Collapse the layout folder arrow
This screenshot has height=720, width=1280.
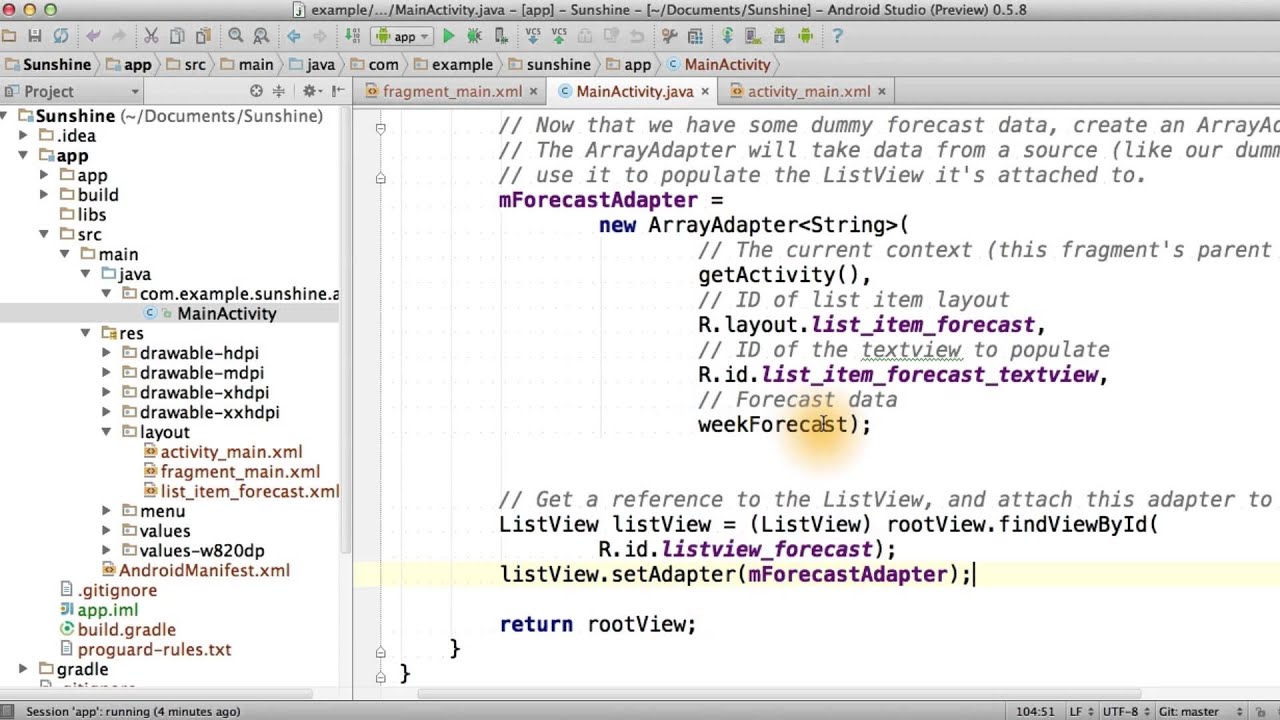(107, 432)
